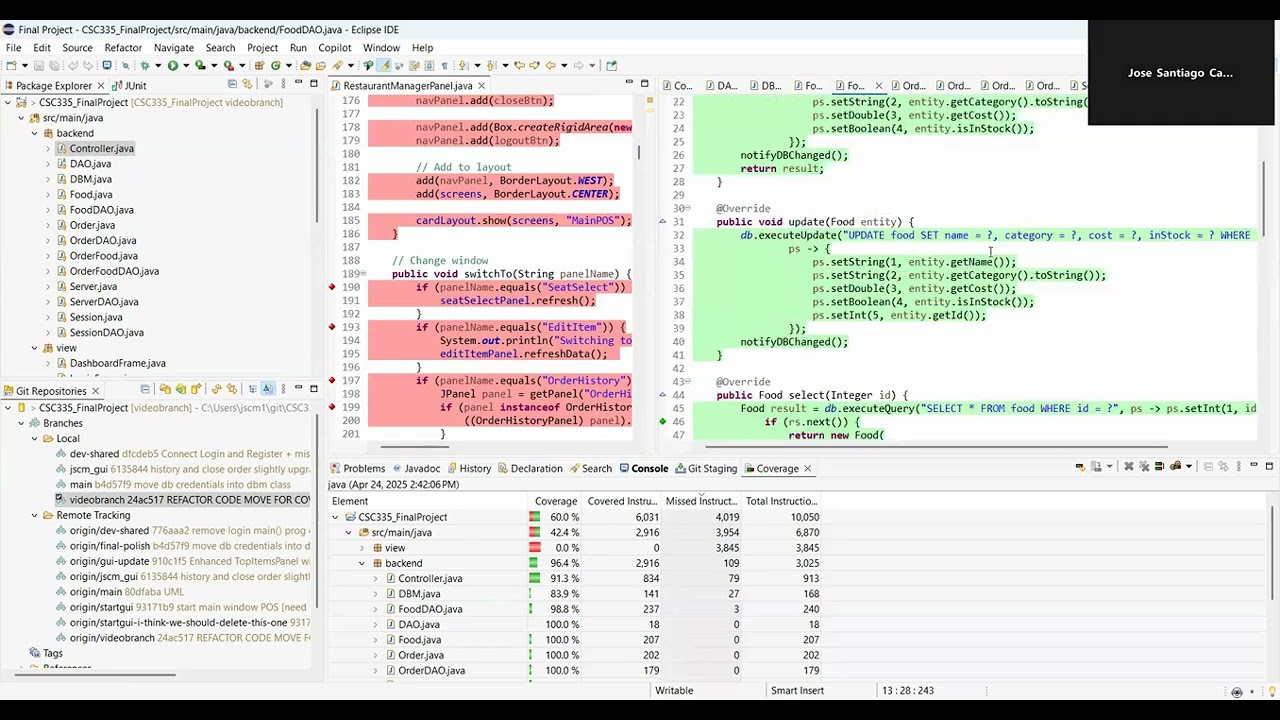
Task: Close the Coverage tab
Action: coord(807,468)
